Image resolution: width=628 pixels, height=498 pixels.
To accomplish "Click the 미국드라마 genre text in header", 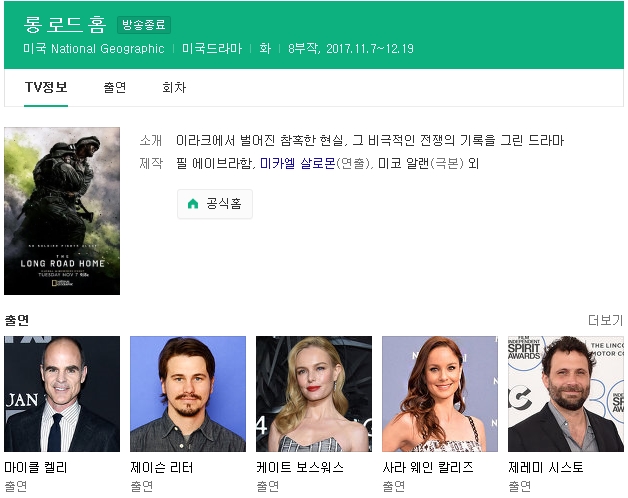I will tap(212, 49).
